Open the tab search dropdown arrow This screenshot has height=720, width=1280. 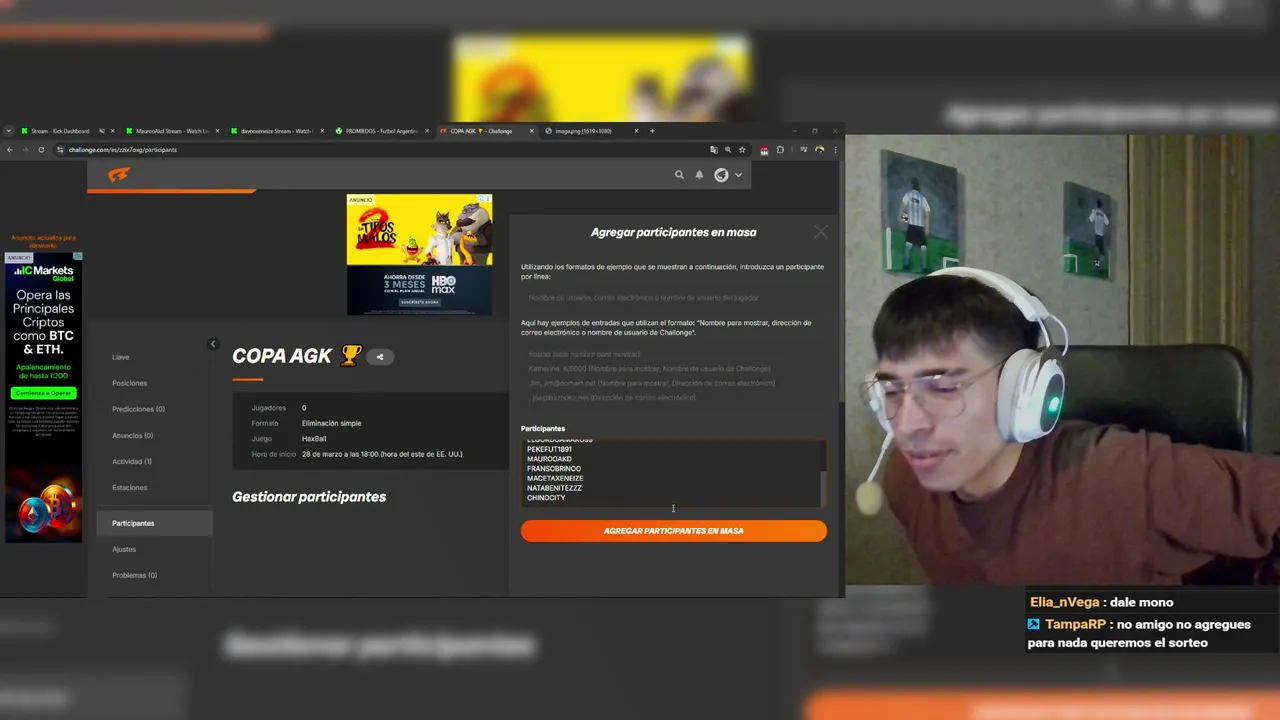click(x=9, y=131)
